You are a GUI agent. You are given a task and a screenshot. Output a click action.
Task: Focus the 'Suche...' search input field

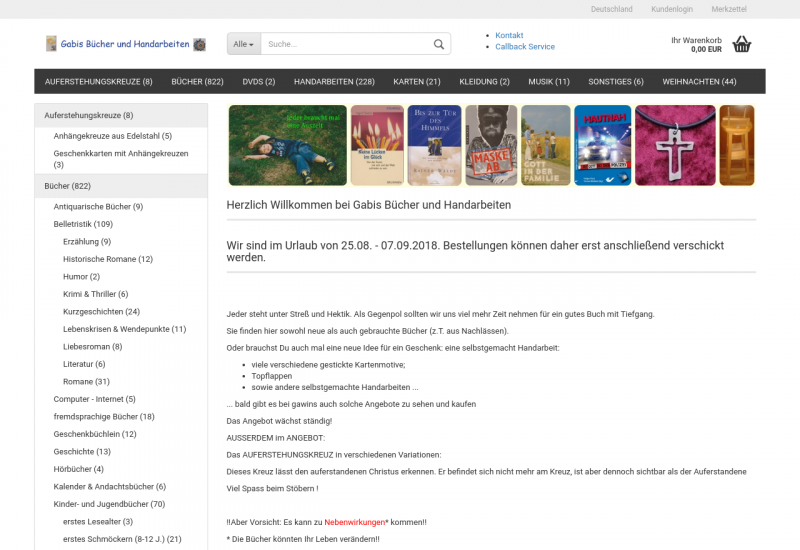pyautogui.click(x=345, y=44)
